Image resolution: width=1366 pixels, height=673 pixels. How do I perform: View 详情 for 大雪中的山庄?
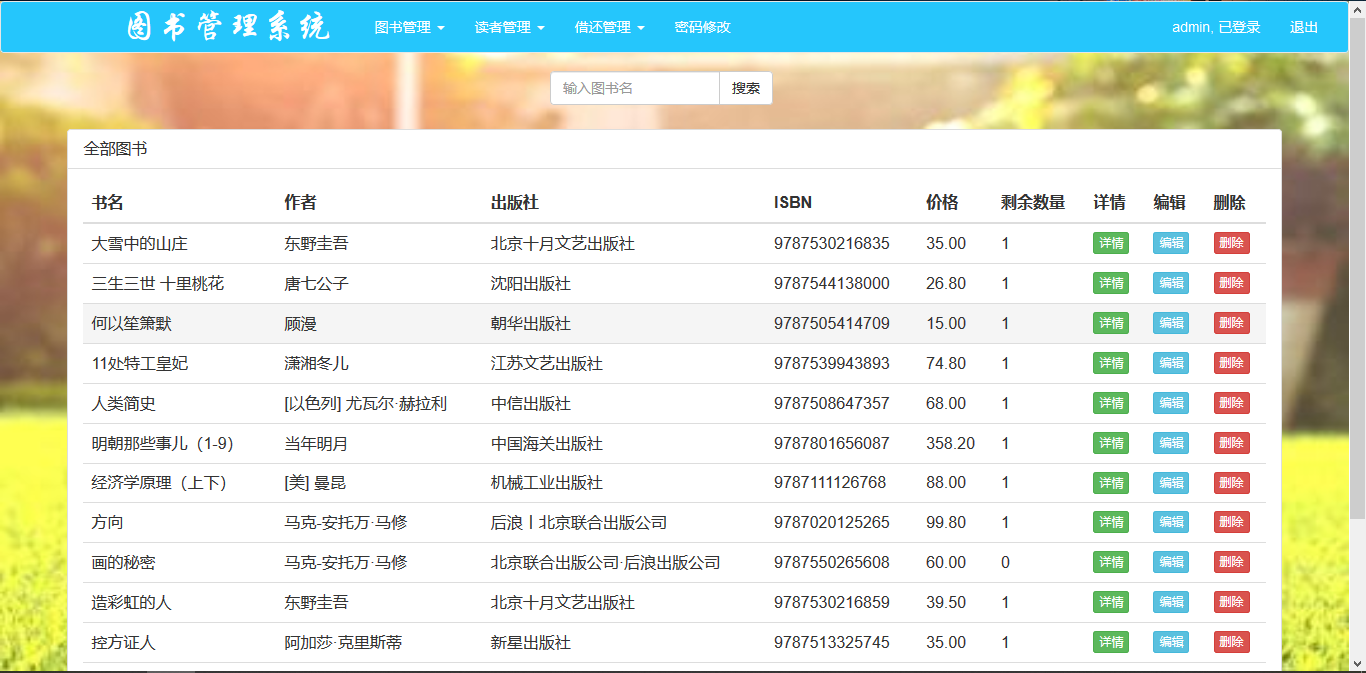coord(1111,243)
